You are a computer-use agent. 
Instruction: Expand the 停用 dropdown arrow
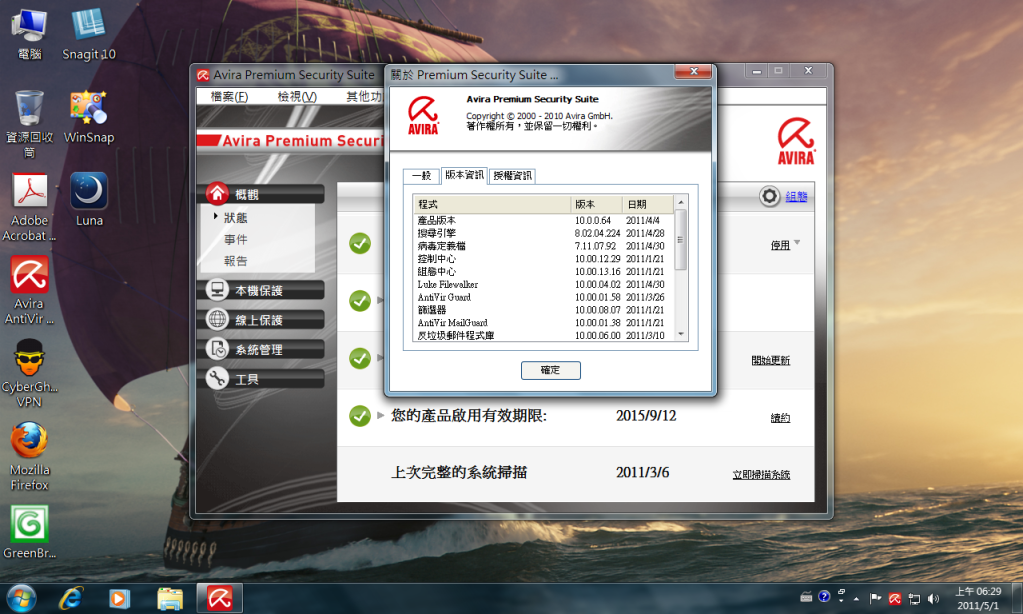coord(797,244)
